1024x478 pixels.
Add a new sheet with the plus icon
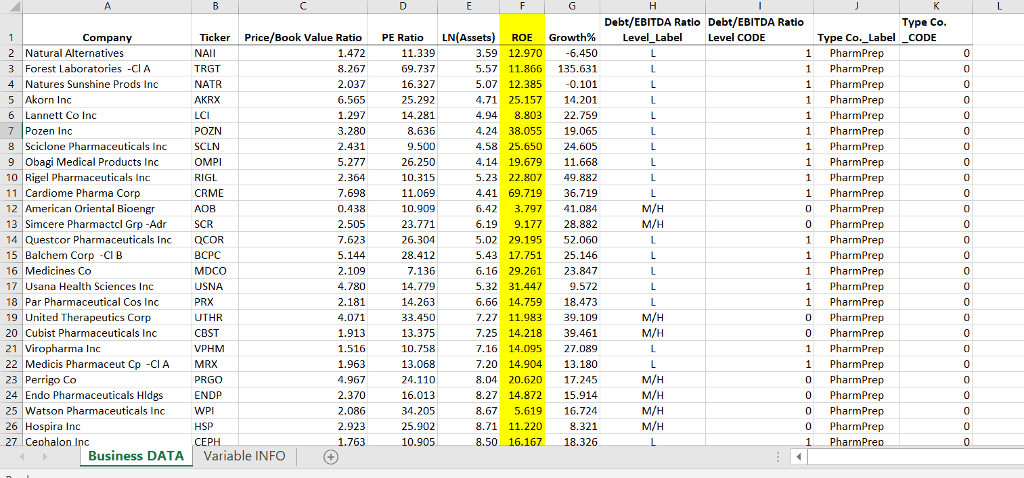click(331, 457)
